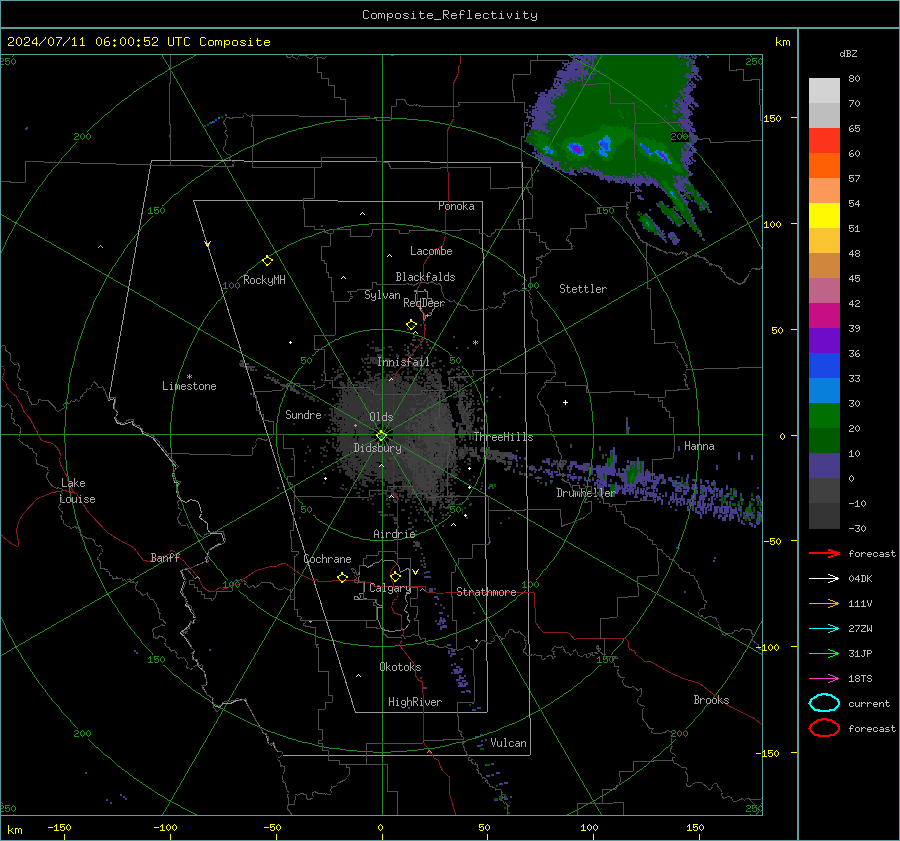Click the red forecast ellipse legend icon
This screenshot has height=841, width=900.
pyautogui.click(x=824, y=728)
